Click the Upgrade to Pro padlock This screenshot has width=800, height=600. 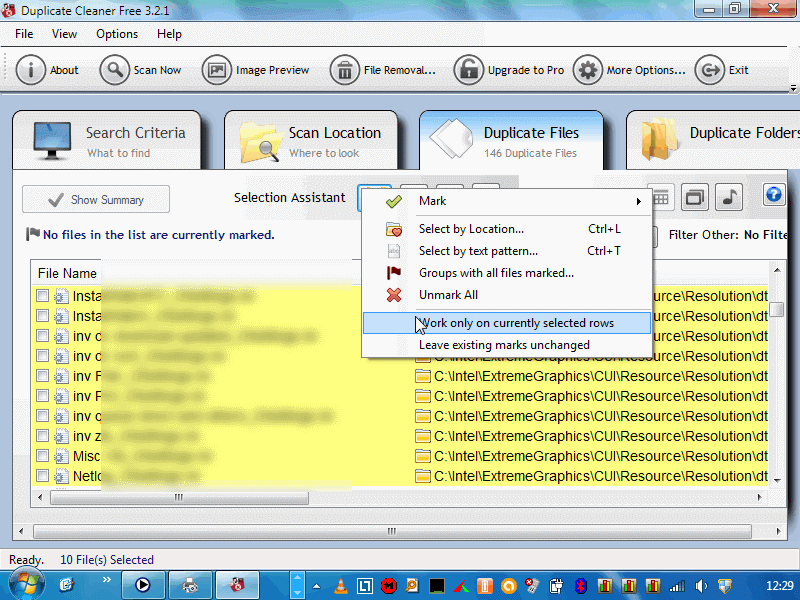click(467, 70)
